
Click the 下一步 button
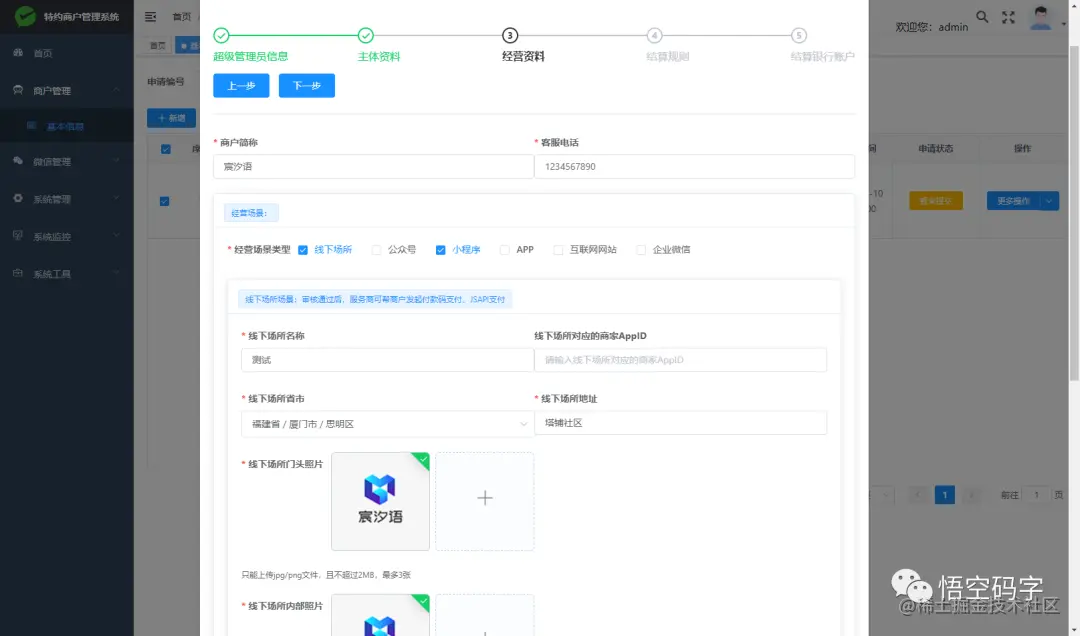pyautogui.click(x=307, y=85)
